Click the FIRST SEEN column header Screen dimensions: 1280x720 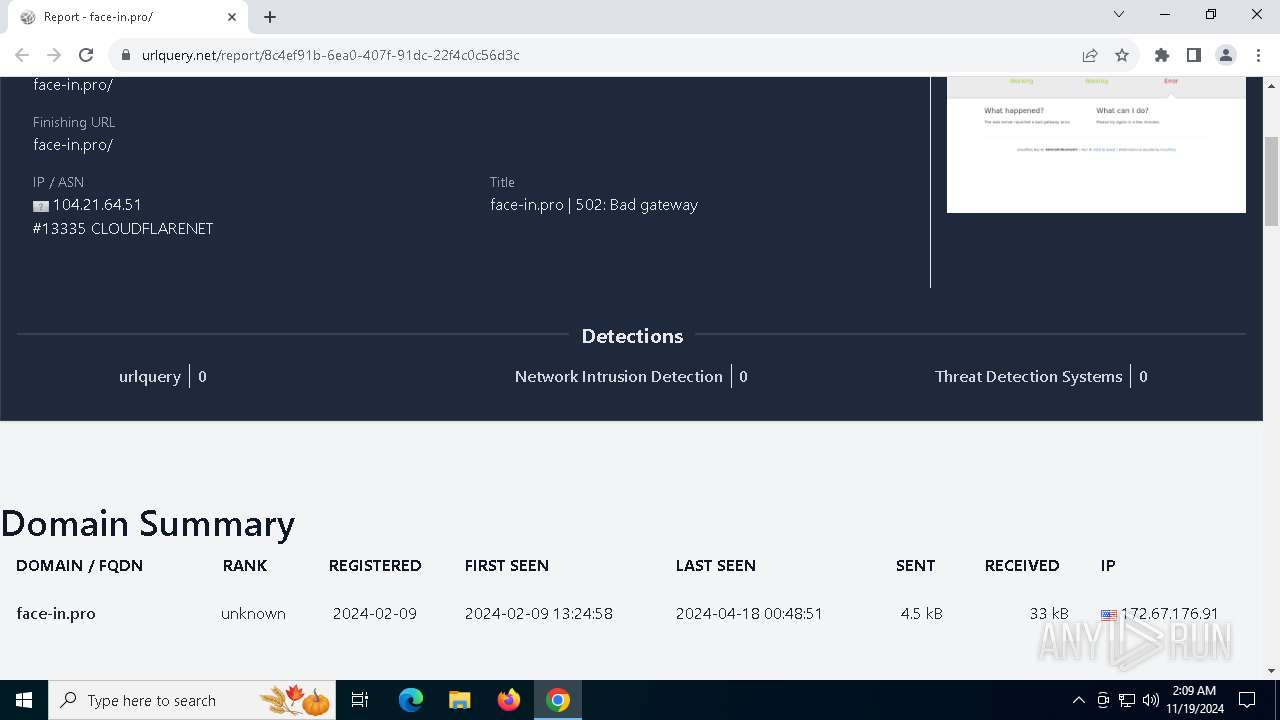[x=507, y=565]
